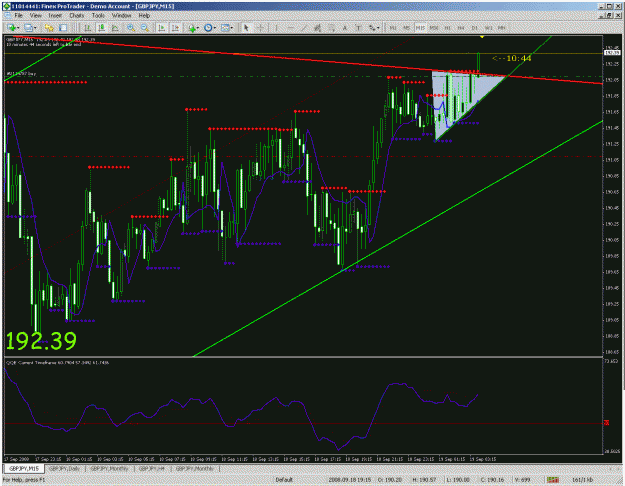Expand the Profiles dropdown arrow
The height and width of the screenshot is (486, 625).
[x=35, y=28]
